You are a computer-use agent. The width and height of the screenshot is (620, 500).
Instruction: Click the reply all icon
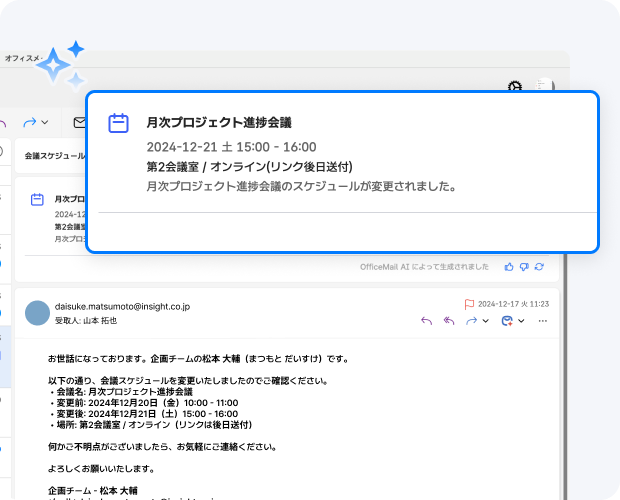pos(449,321)
